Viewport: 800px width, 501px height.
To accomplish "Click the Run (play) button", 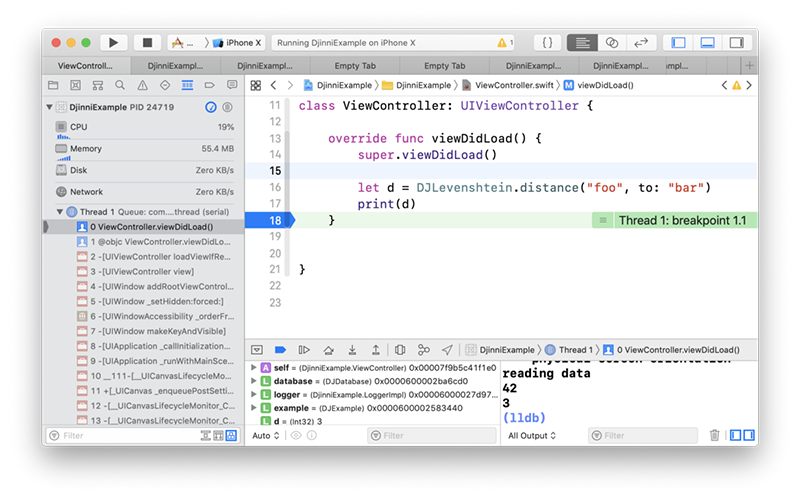I will coord(113,43).
